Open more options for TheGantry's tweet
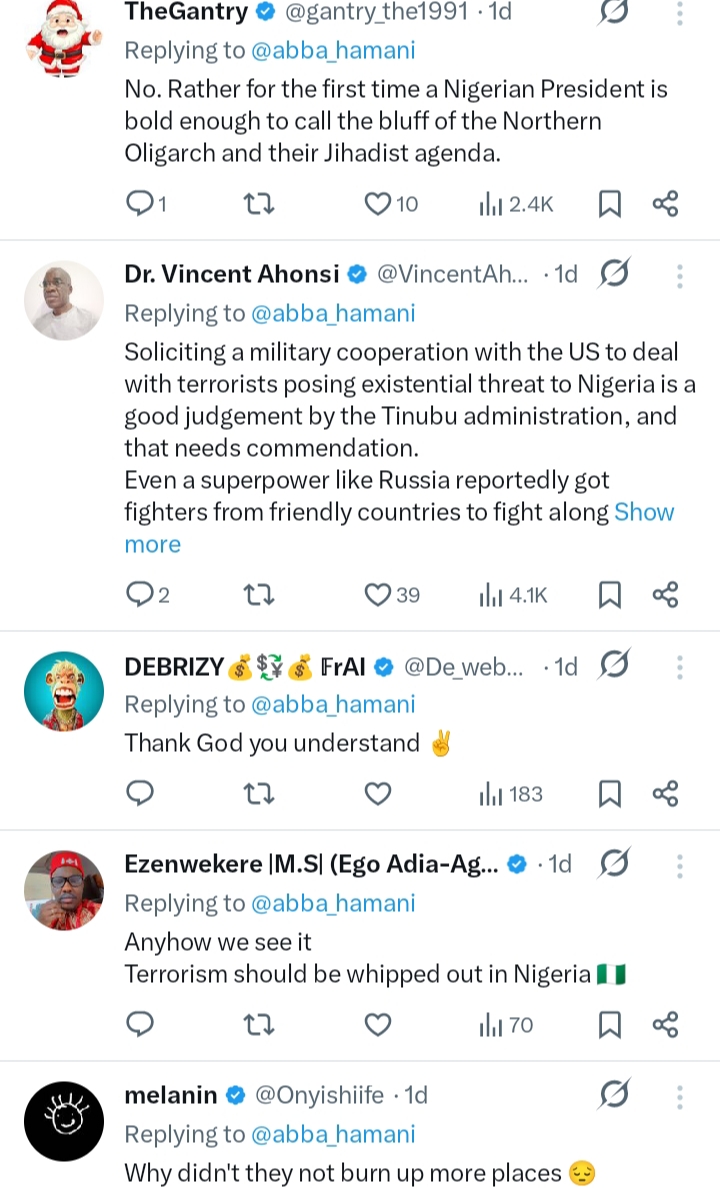 click(680, 13)
